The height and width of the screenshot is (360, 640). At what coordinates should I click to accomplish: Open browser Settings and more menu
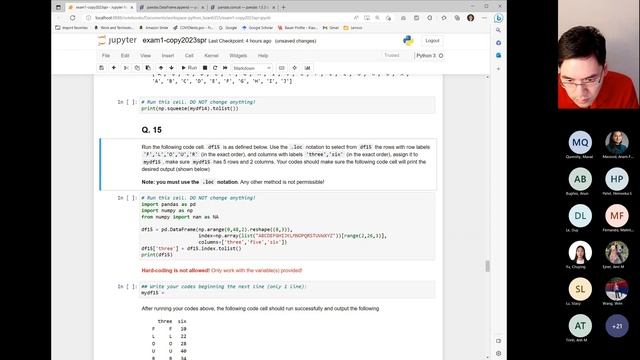tap(484, 18)
